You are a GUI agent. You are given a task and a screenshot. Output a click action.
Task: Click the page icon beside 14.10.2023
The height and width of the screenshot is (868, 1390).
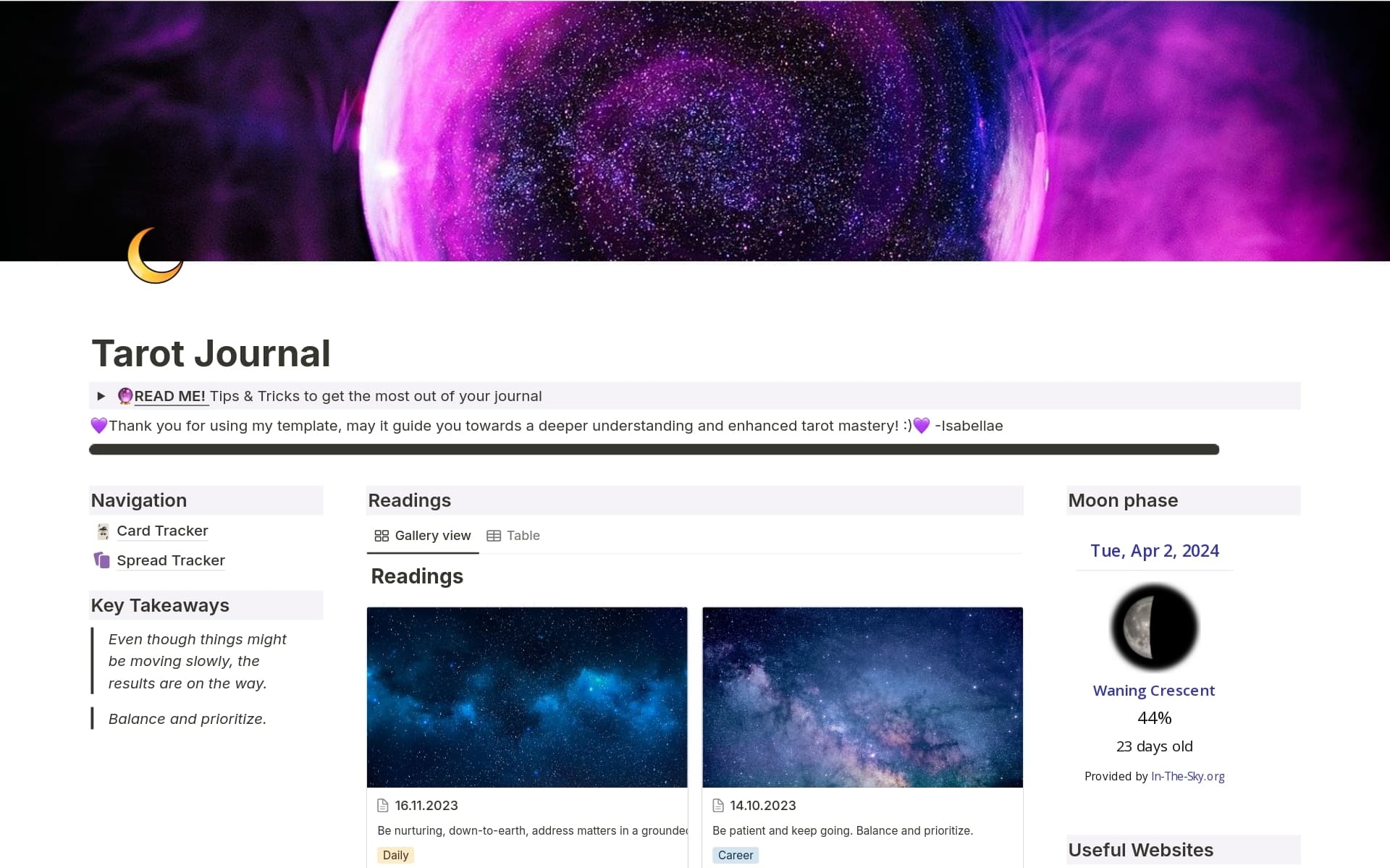click(718, 806)
